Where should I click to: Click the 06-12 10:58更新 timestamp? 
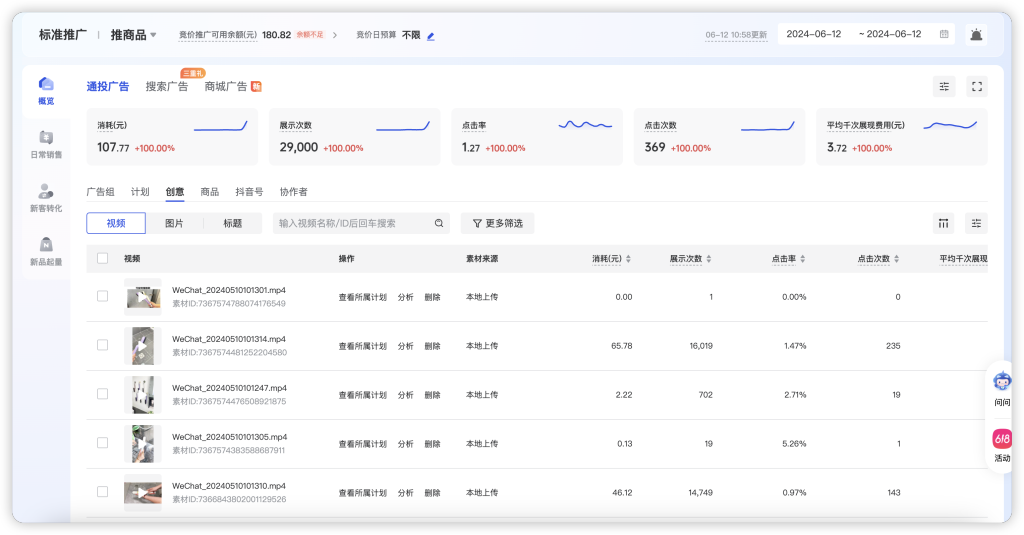tap(736, 35)
